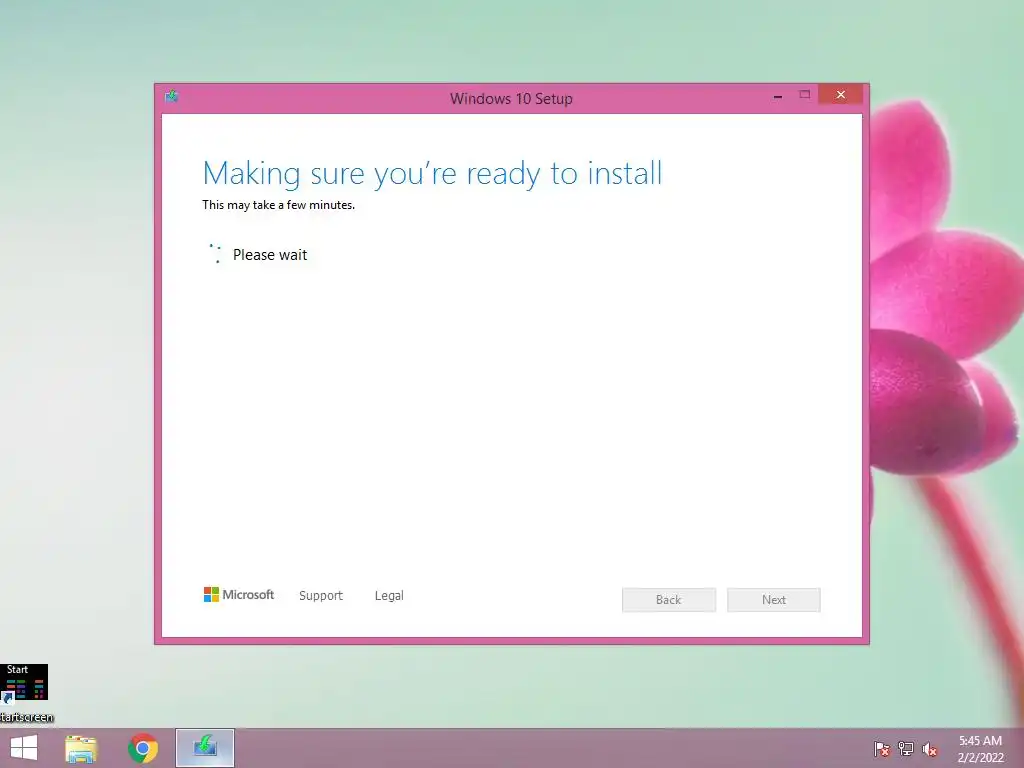Click the Next button
This screenshot has width=1024, height=768.
774,600
